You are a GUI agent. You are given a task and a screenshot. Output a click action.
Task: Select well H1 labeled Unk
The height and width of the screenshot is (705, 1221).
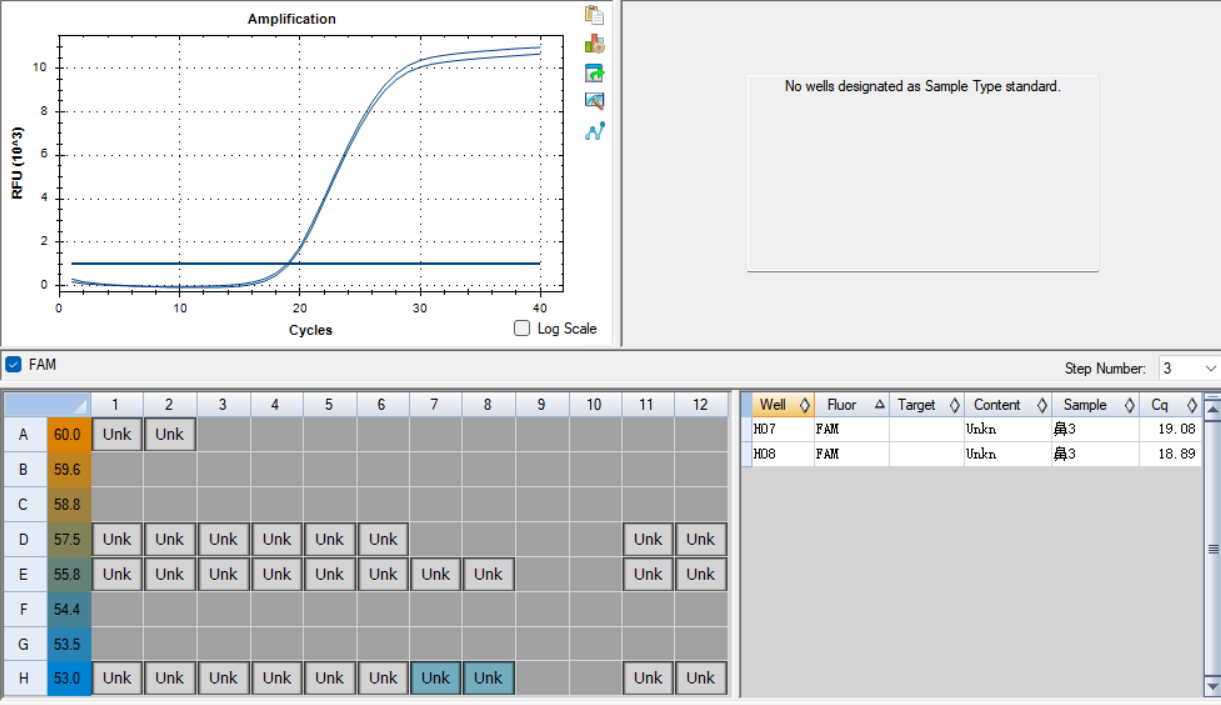[117, 678]
